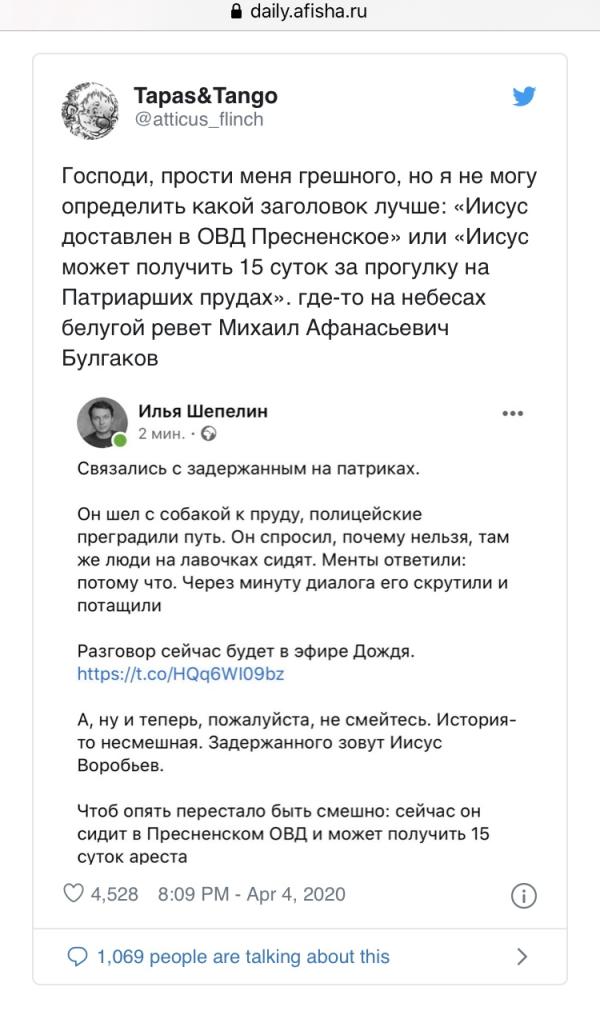Screen dimensions: 600x1034
Task: Click the Tapas&Tango display name
Action: [205, 96]
